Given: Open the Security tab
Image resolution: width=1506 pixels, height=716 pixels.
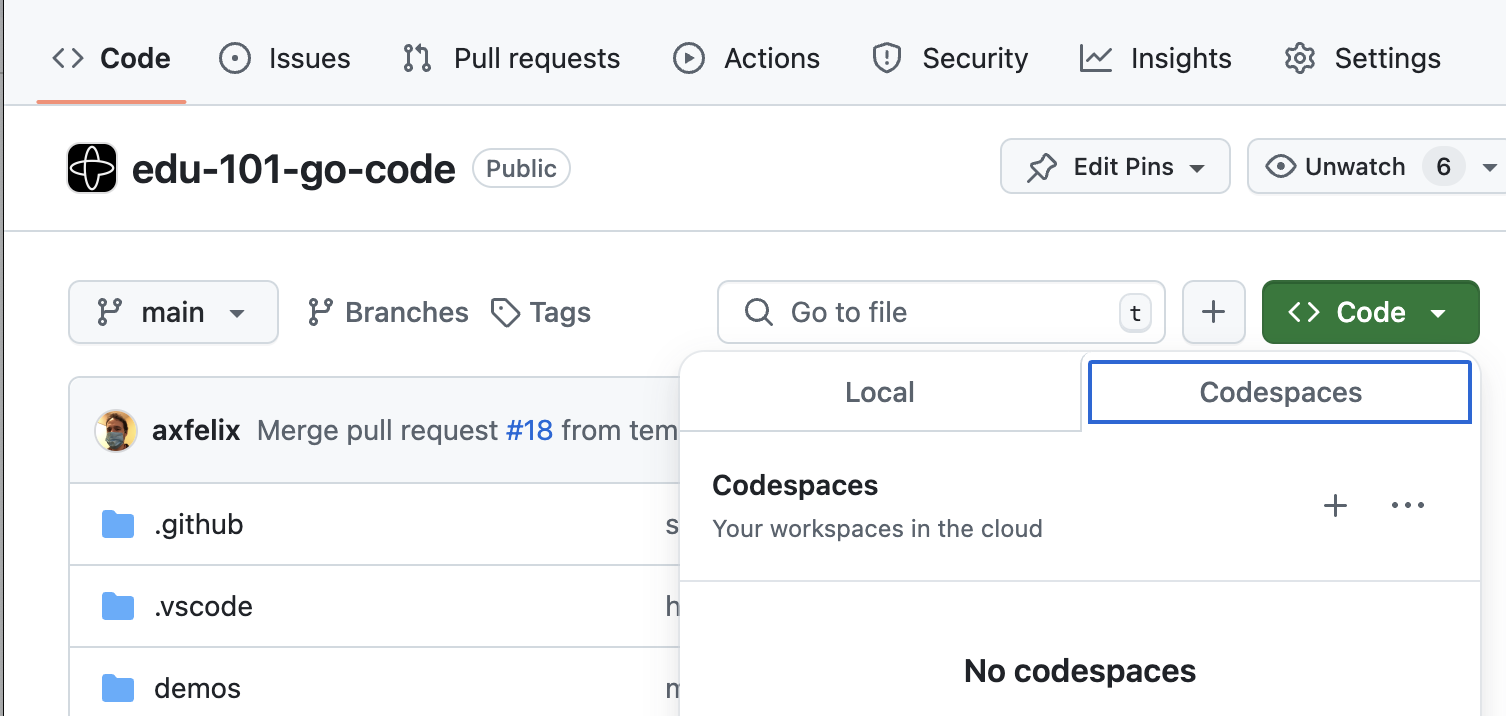Looking at the screenshot, I should click(x=950, y=59).
